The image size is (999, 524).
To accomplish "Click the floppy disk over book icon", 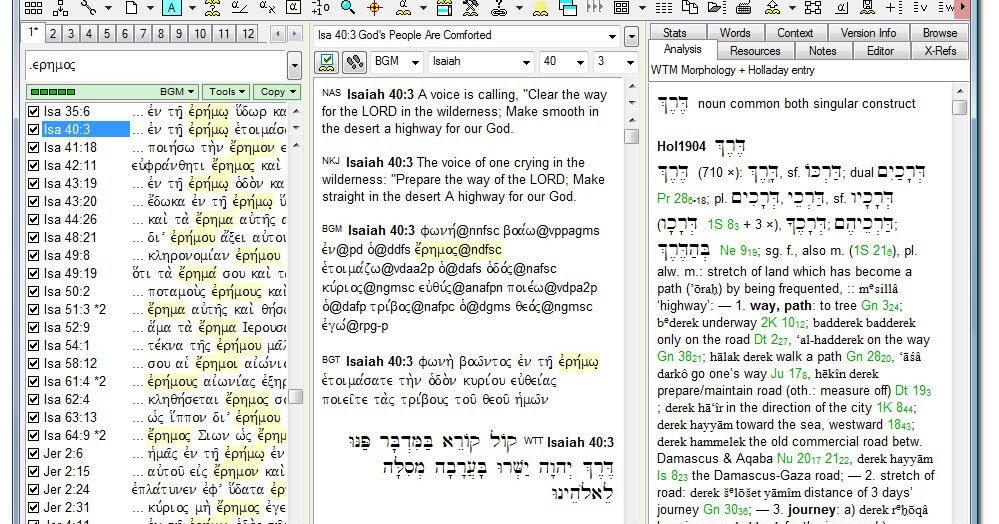I will pyautogui.click(x=867, y=8).
